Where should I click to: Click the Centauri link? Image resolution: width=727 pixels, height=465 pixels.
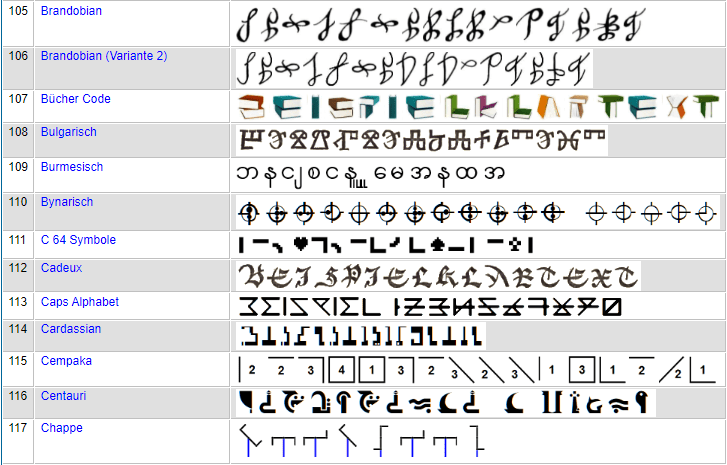coord(63,396)
